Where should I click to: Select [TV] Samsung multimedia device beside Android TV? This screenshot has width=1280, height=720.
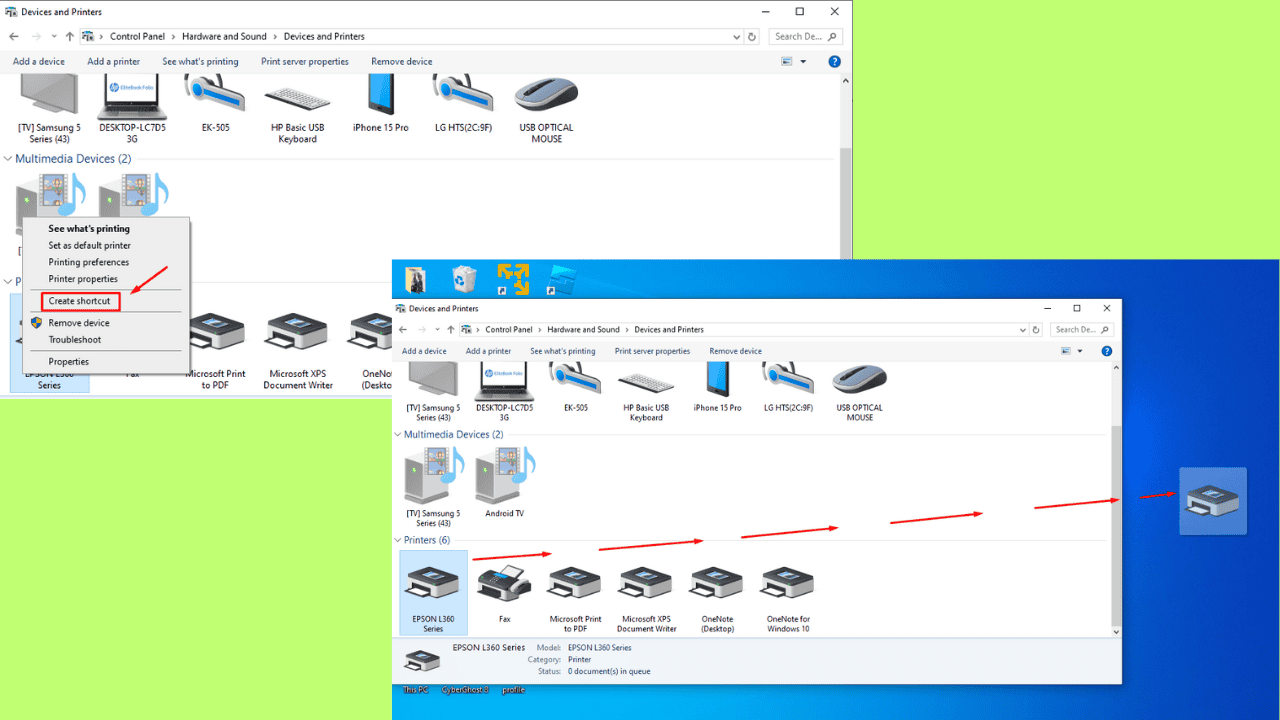(x=433, y=487)
